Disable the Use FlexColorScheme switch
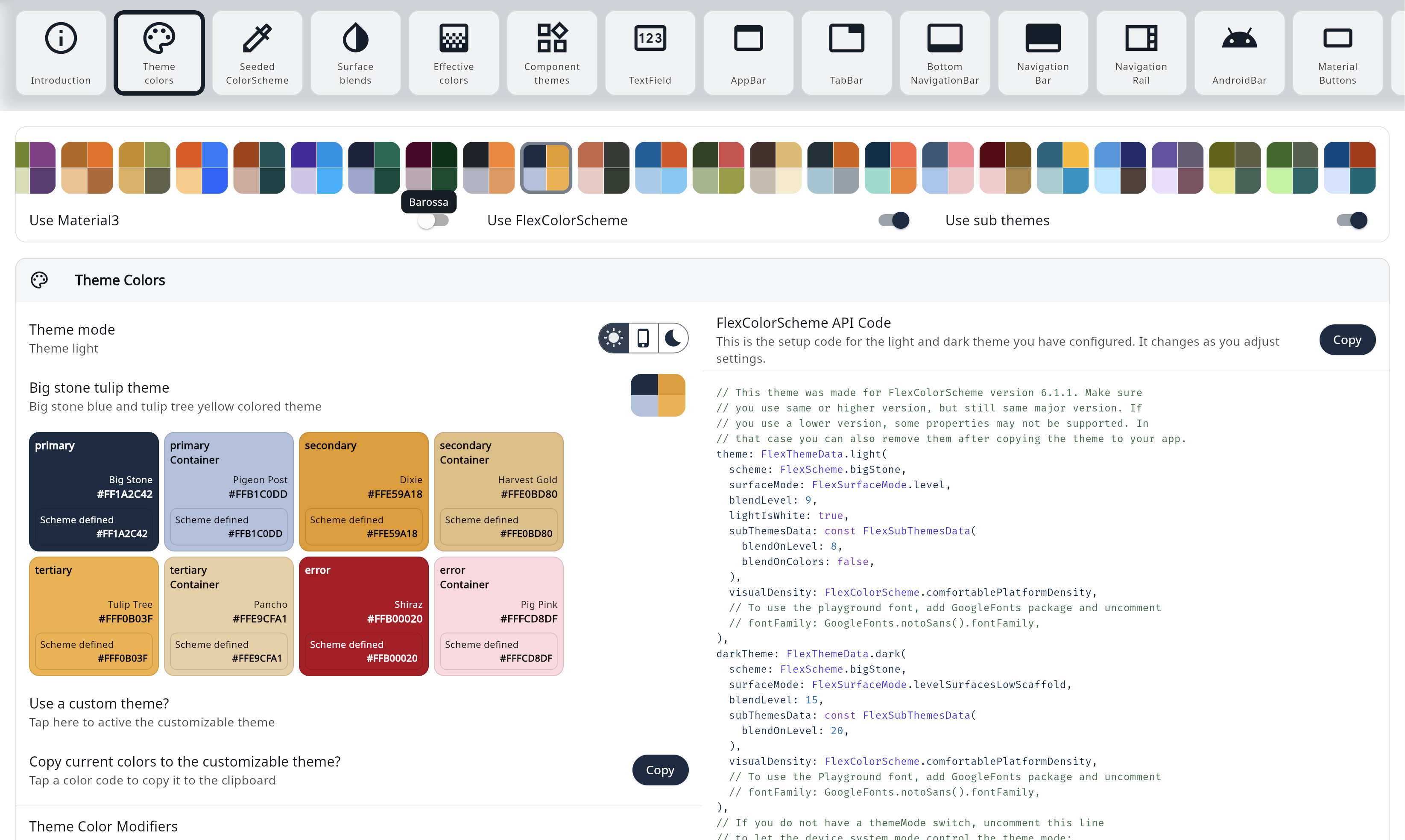Viewport: 1405px width, 840px height. click(x=894, y=221)
